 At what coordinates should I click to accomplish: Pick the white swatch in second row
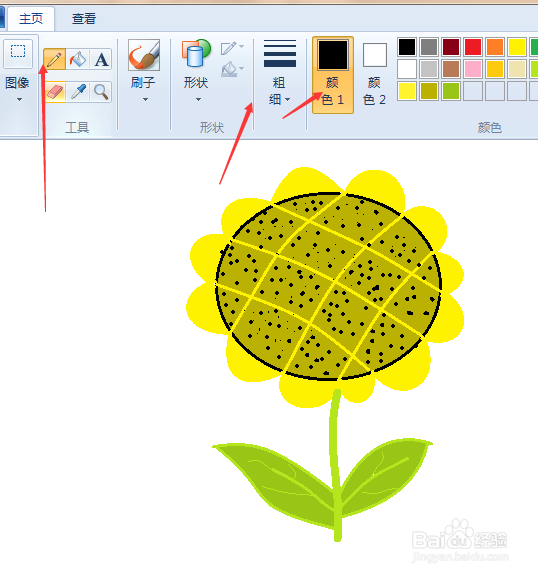pos(407,69)
